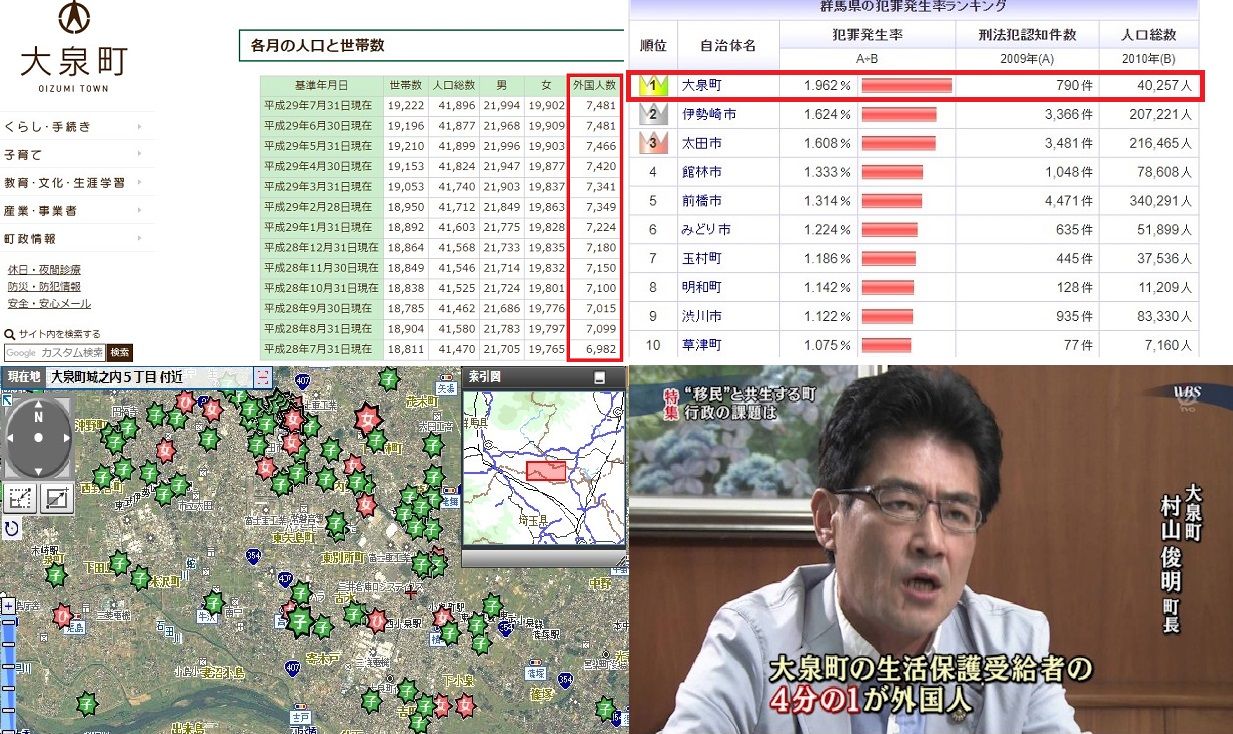Screen dimensions: 1233x734
Task: Click the 人口総数 column header
Action: pos(455,86)
